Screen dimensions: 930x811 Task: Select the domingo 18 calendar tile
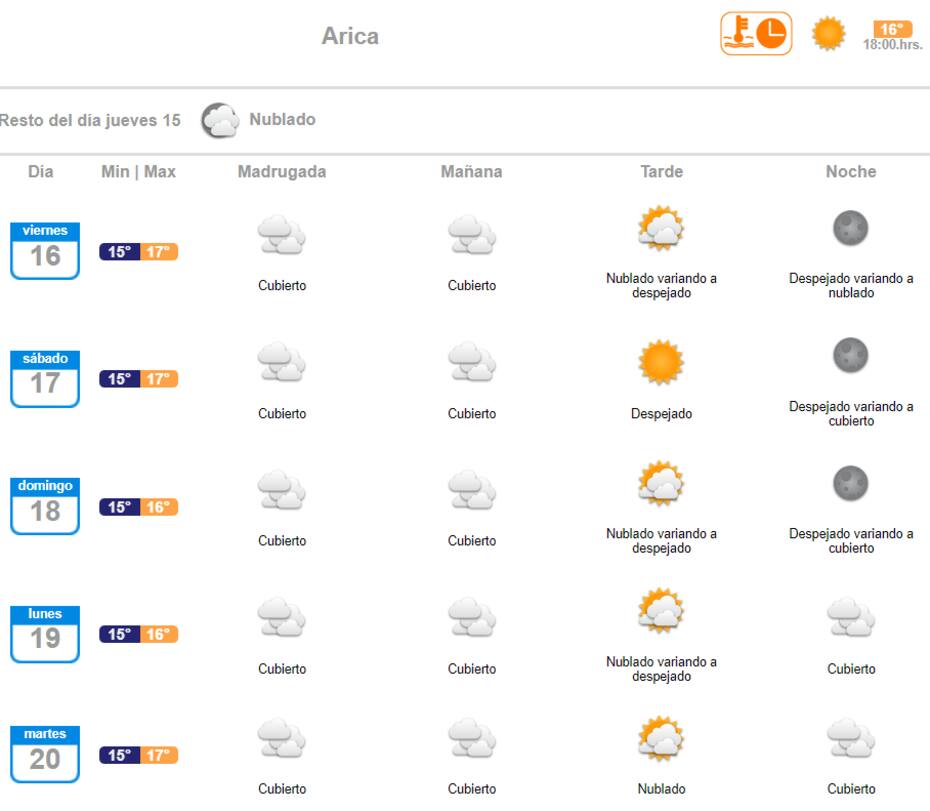tap(45, 506)
